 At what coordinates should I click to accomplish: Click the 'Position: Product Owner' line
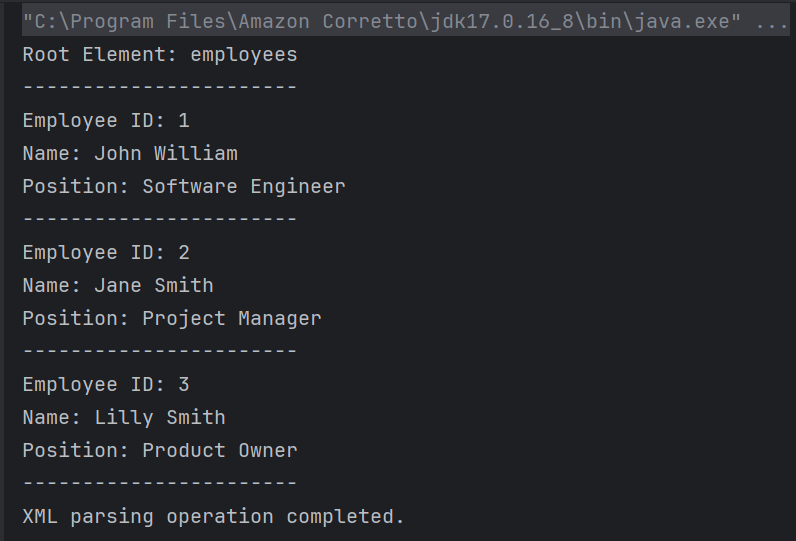coord(160,451)
